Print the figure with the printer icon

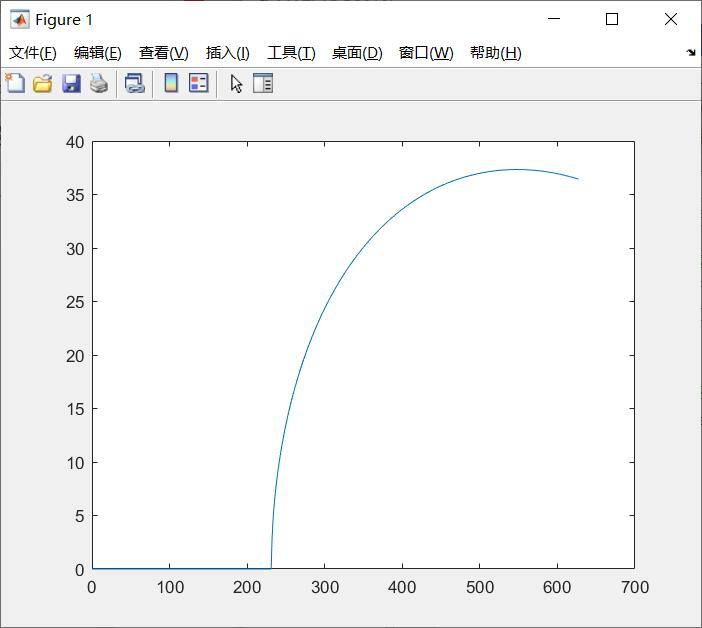[99, 84]
